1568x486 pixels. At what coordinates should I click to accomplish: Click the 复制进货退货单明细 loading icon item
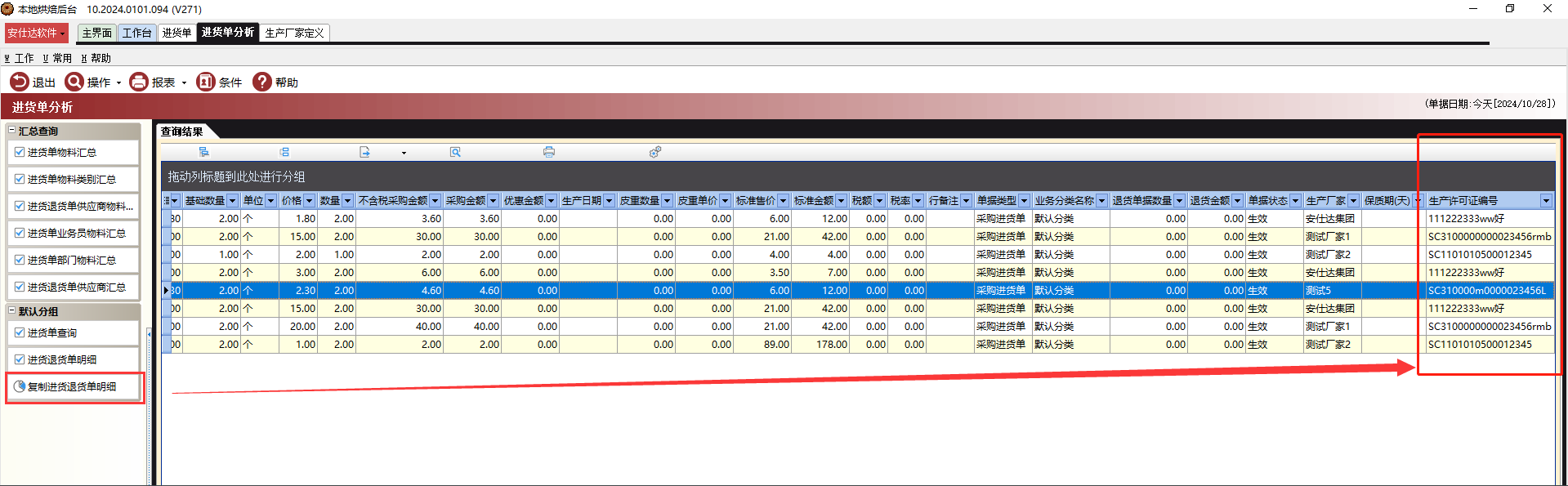20,386
